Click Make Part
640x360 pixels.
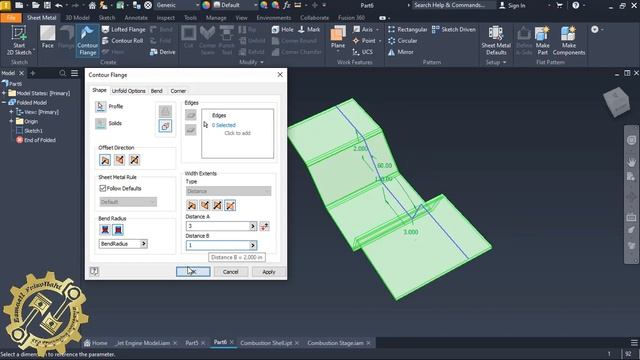(x=542, y=40)
